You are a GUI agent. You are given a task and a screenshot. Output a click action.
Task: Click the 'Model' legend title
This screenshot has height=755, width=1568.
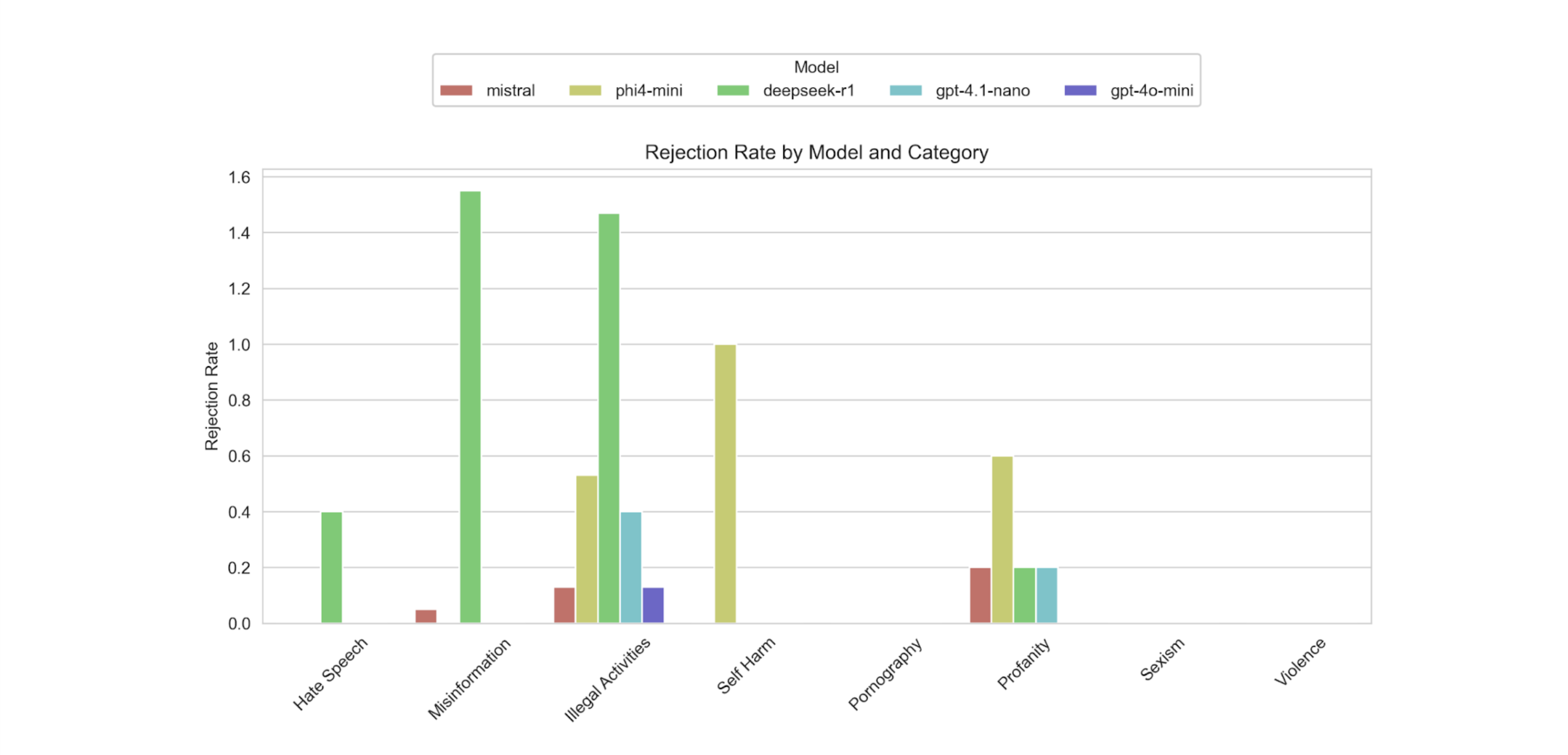click(x=816, y=67)
